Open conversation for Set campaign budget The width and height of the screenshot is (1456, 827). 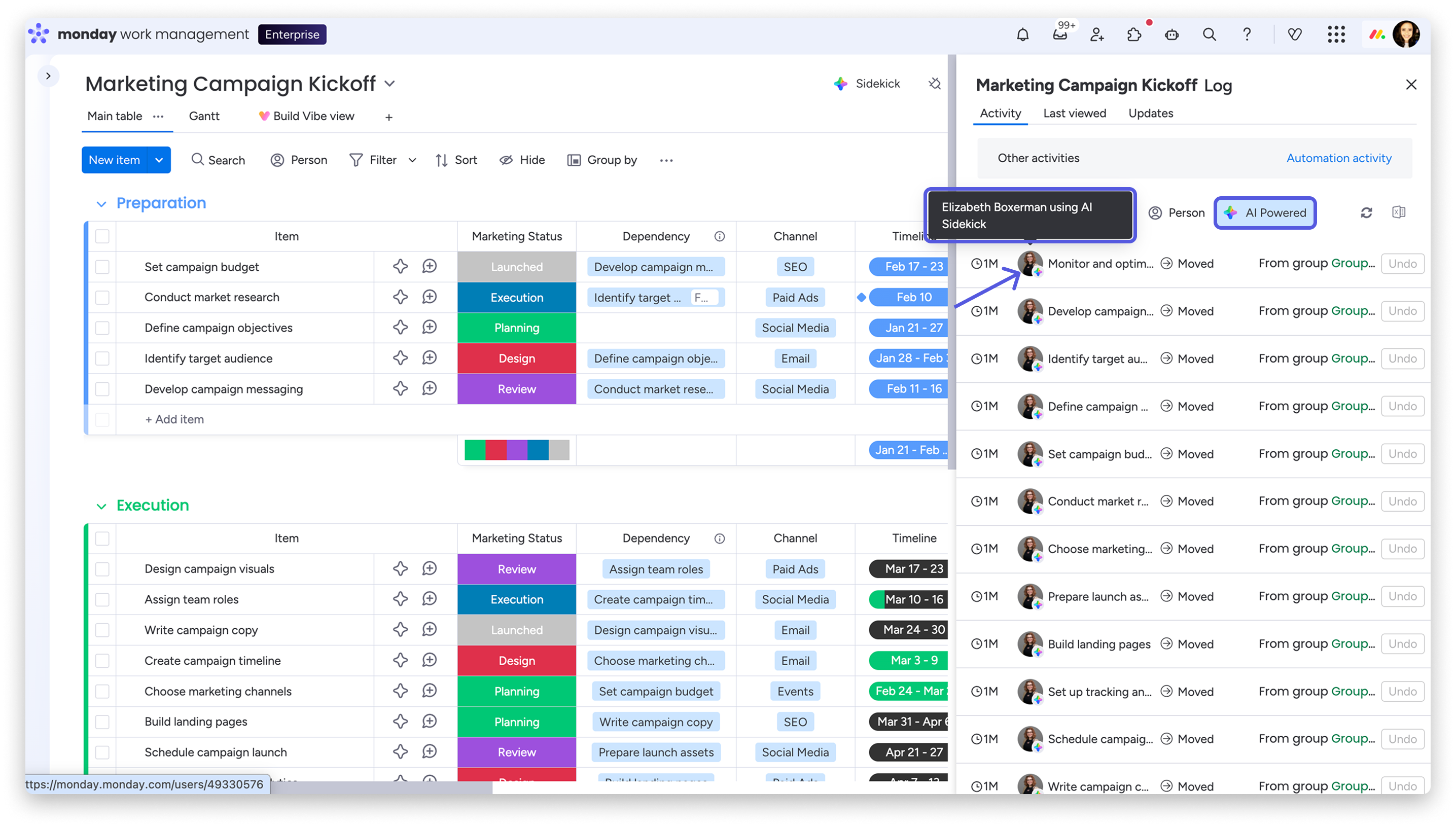pyautogui.click(x=430, y=266)
